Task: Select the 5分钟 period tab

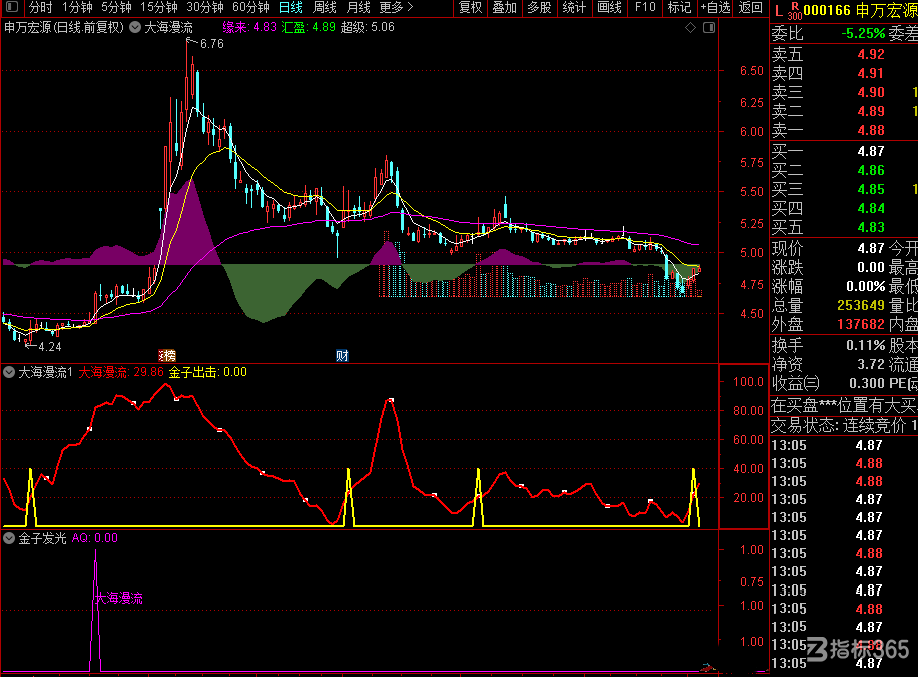Action: (116, 8)
